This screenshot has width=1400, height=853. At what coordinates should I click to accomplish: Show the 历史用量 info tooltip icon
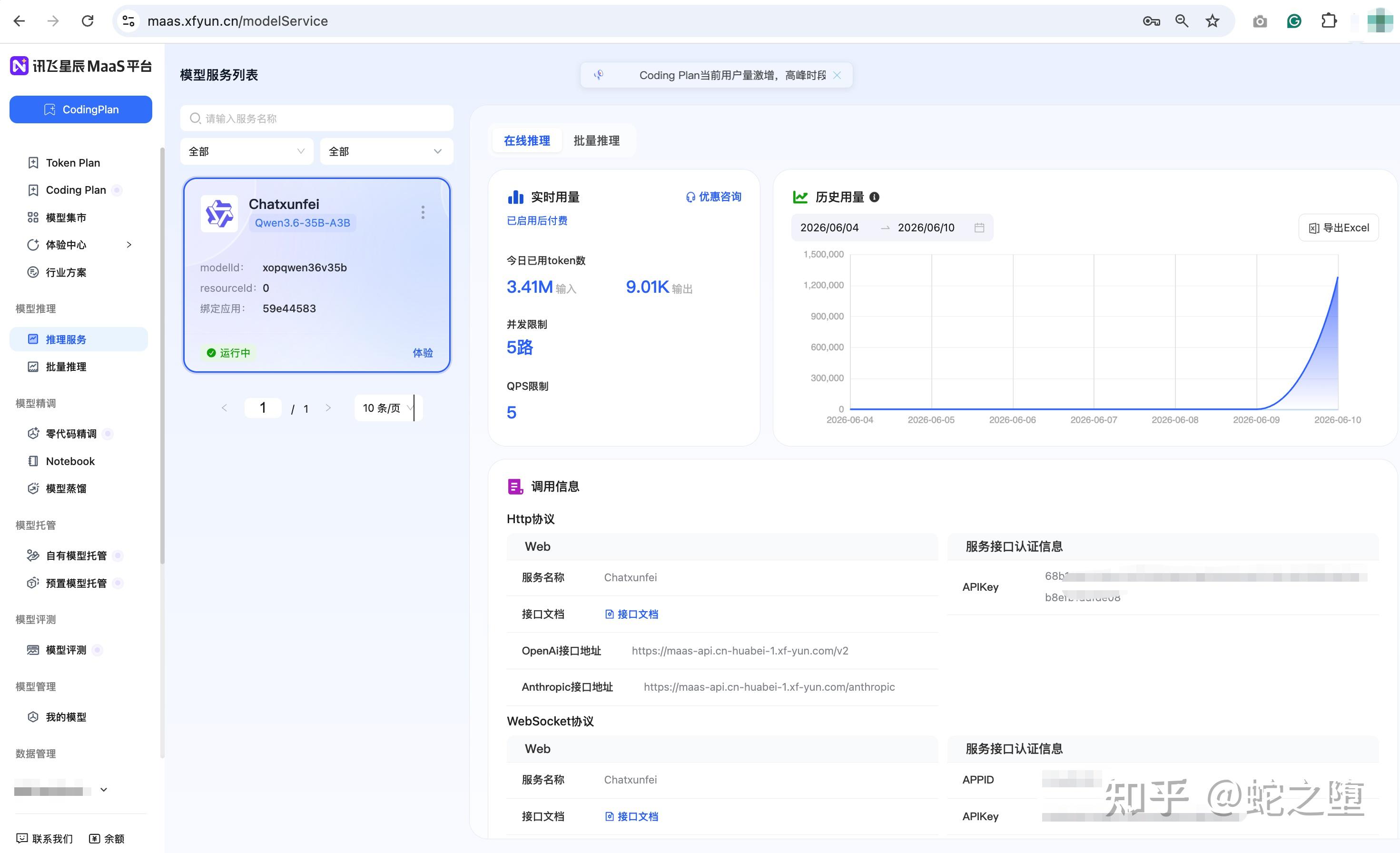(x=875, y=197)
